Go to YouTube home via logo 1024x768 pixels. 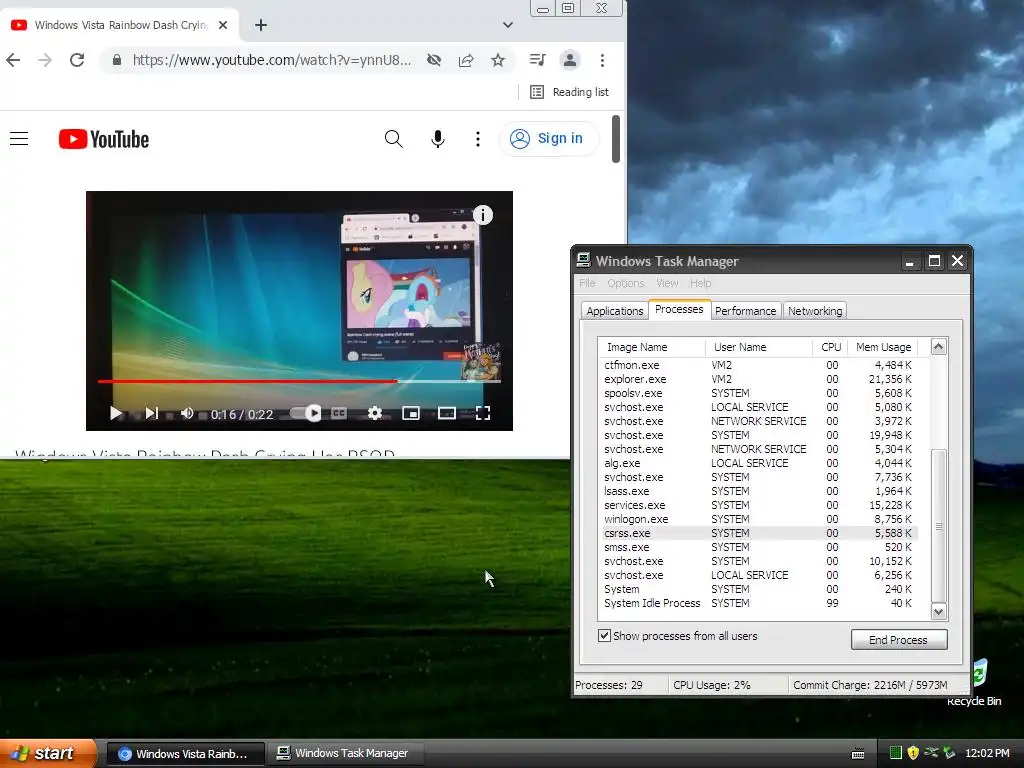pos(104,138)
